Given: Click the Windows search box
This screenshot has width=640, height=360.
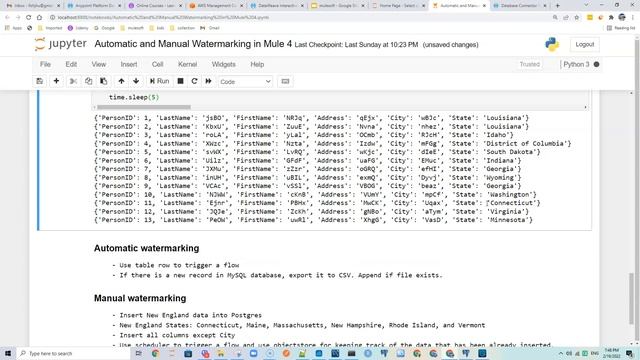Looking at the screenshot, I should pyautogui.click(x=73, y=353).
